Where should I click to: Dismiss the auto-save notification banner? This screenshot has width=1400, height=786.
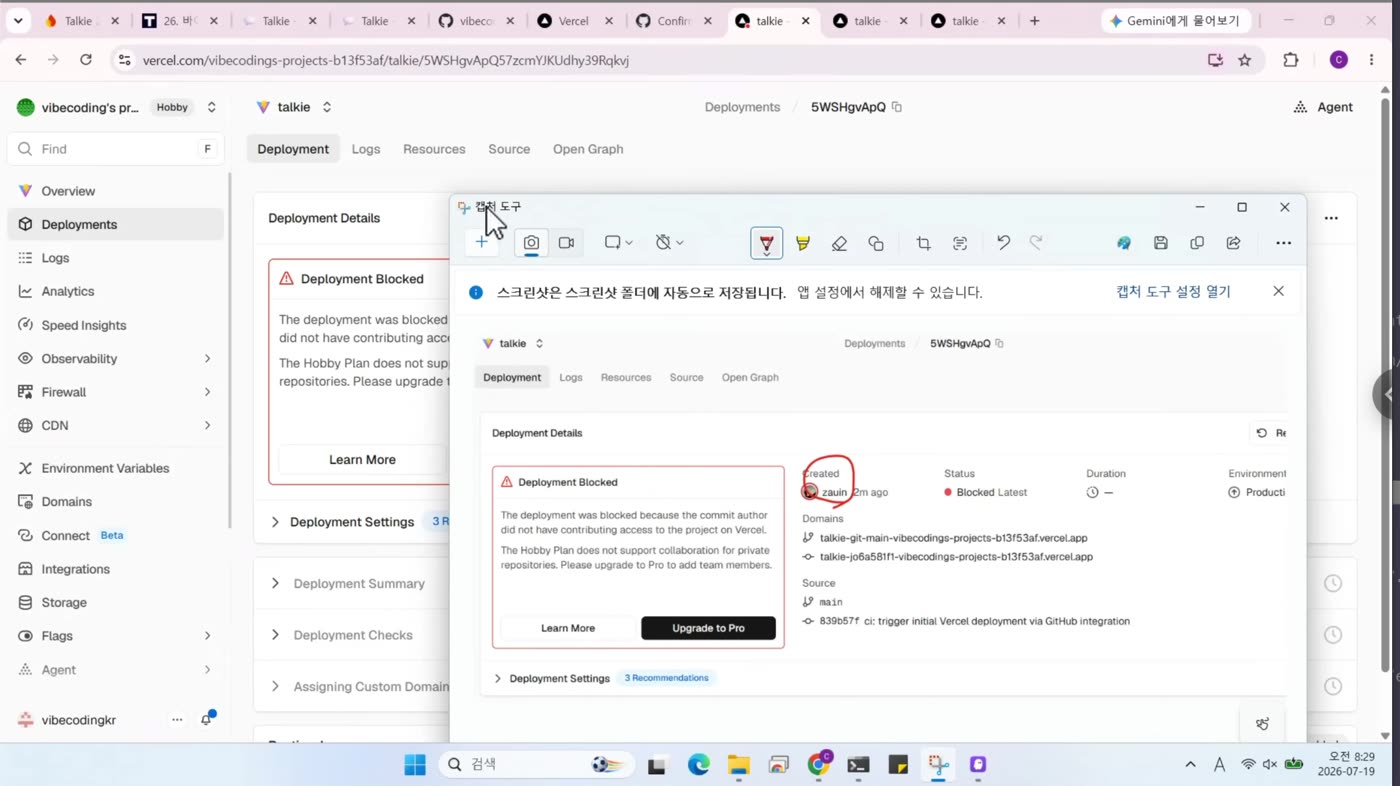(1278, 291)
